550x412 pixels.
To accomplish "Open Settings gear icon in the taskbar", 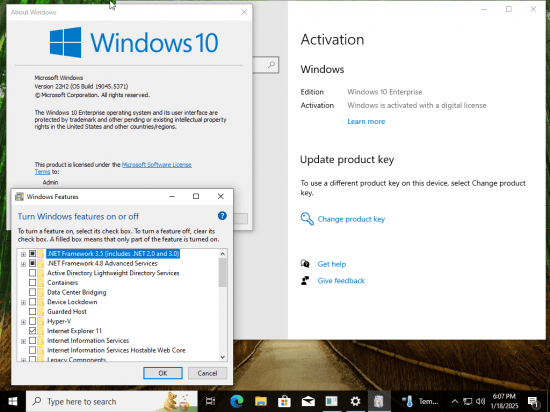I will click(x=355, y=401).
